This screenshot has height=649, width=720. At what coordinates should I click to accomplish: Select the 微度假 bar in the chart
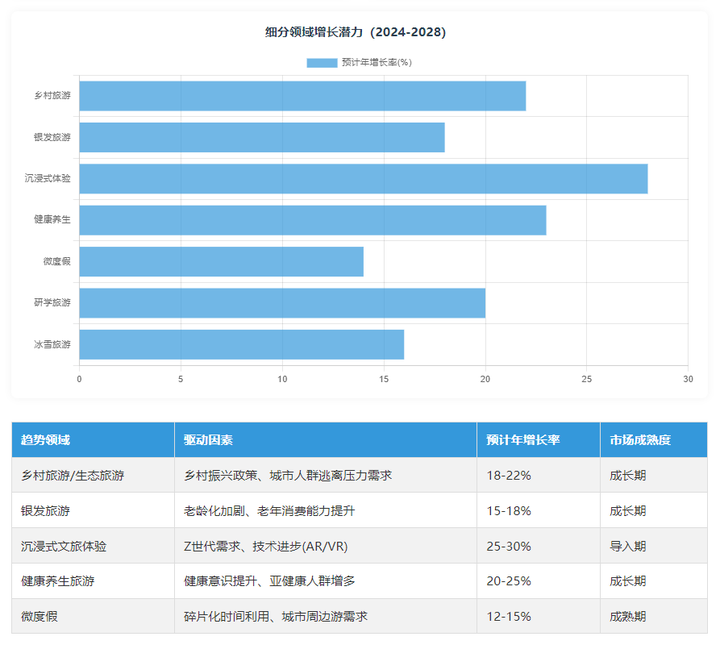221,261
